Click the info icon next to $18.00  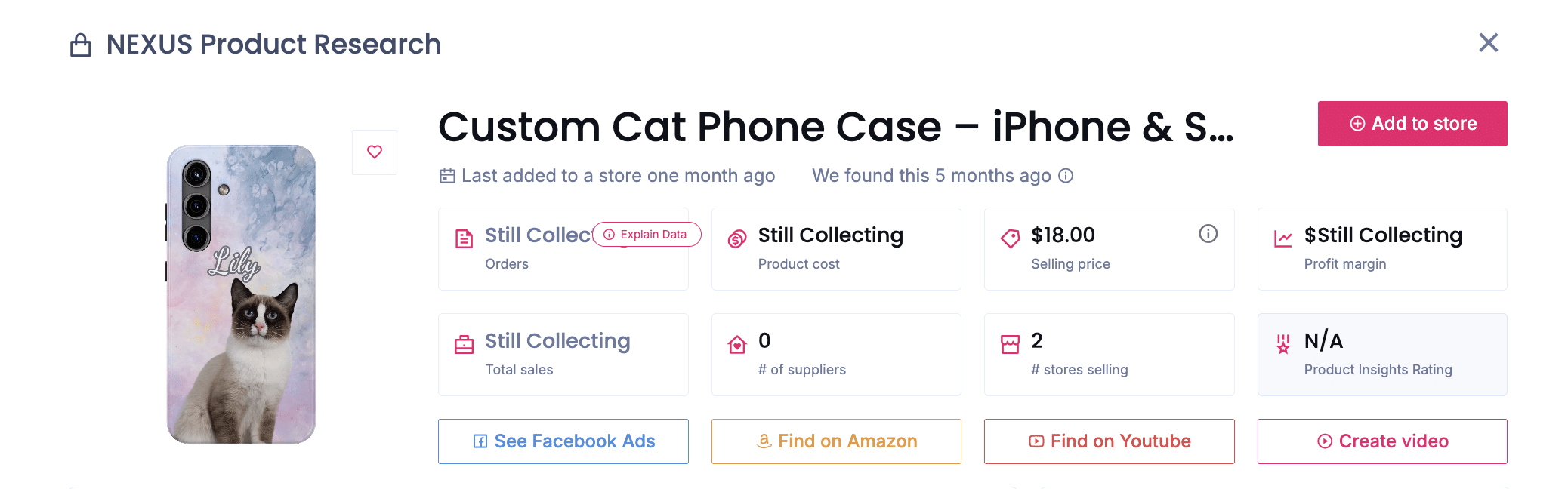click(x=1208, y=234)
